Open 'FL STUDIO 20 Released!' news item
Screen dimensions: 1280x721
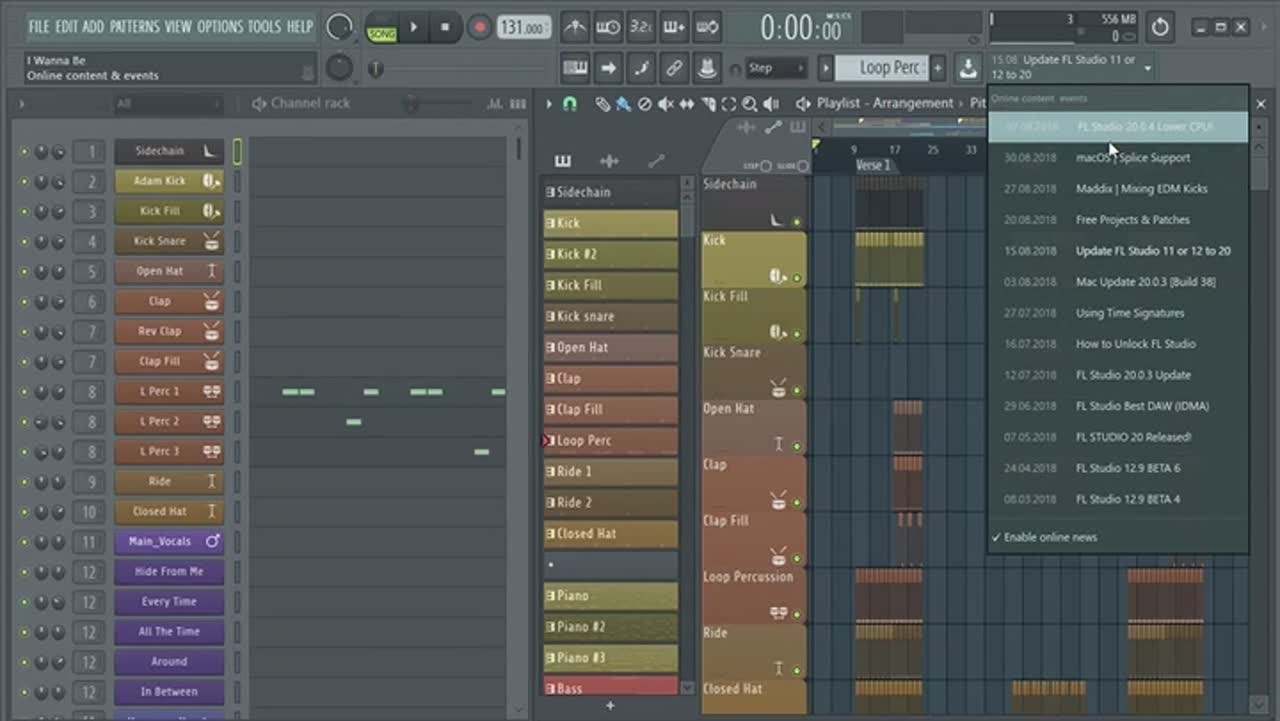pyautogui.click(x=1133, y=437)
